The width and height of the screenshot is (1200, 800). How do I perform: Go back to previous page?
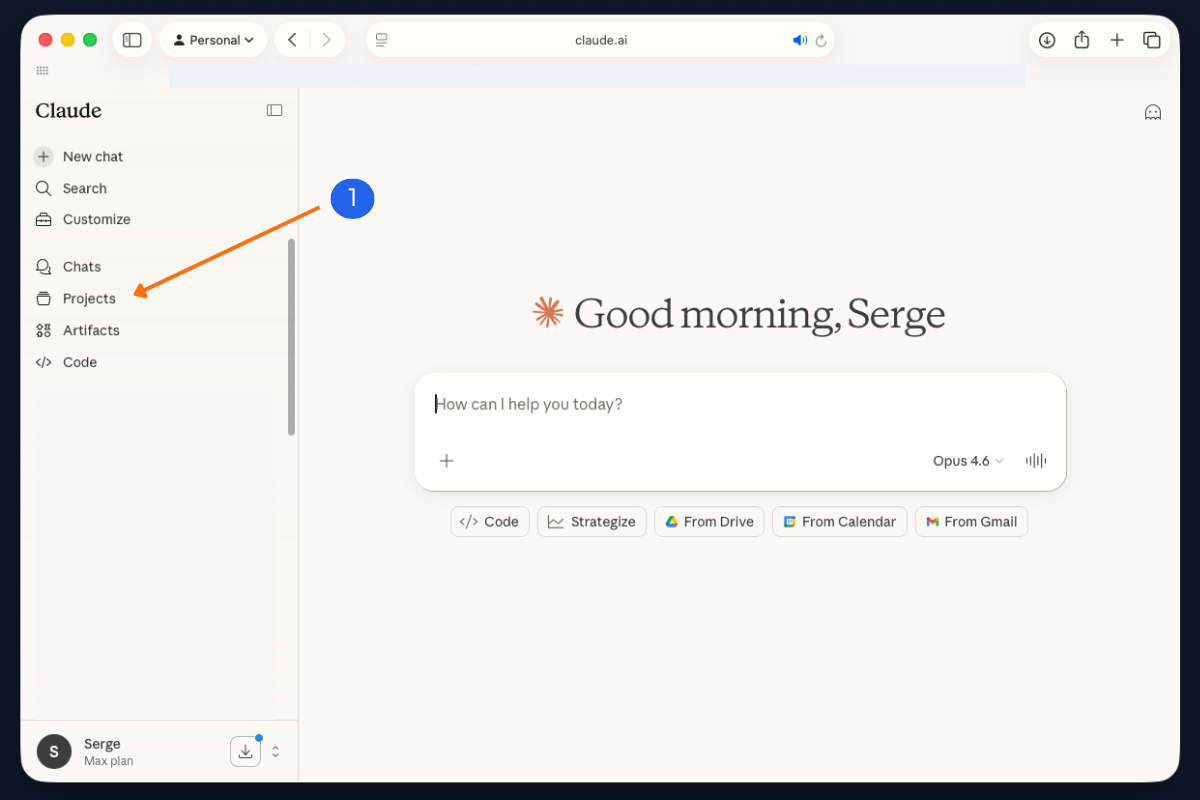pyautogui.click(x=292, y=40)
